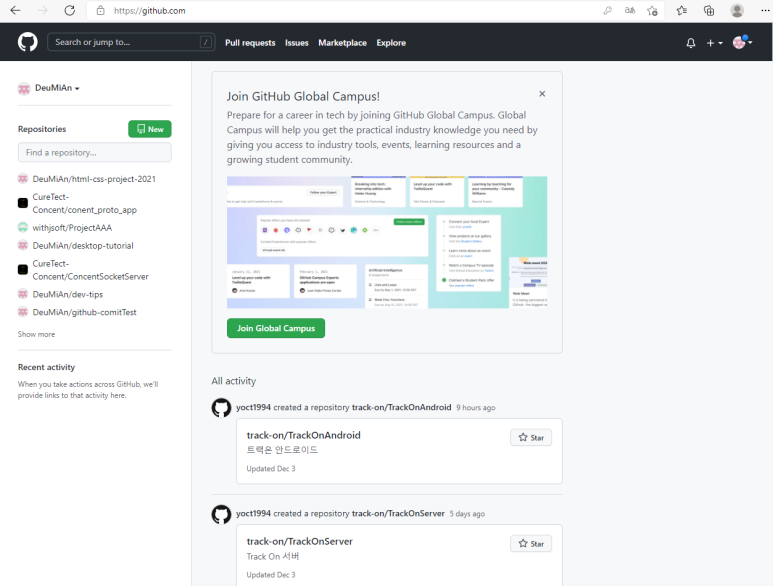Screen dimensions: 773x586
Task: Click yoct1994 avatar on TrackOnAndroid event
Action: [x=221, y=408]
